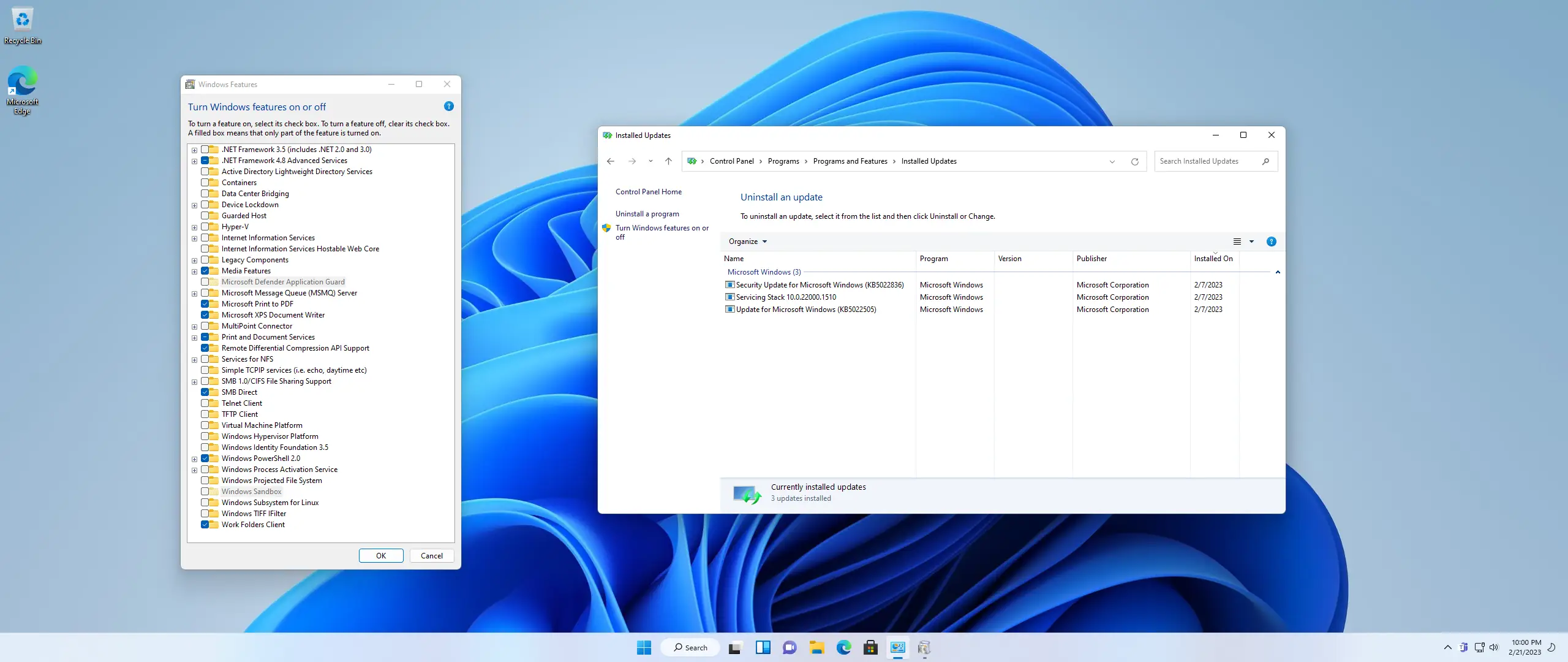The image size is (1568, 662).
Task: Click Programs in the breadcrumb path
Action: tap(783, 161)
